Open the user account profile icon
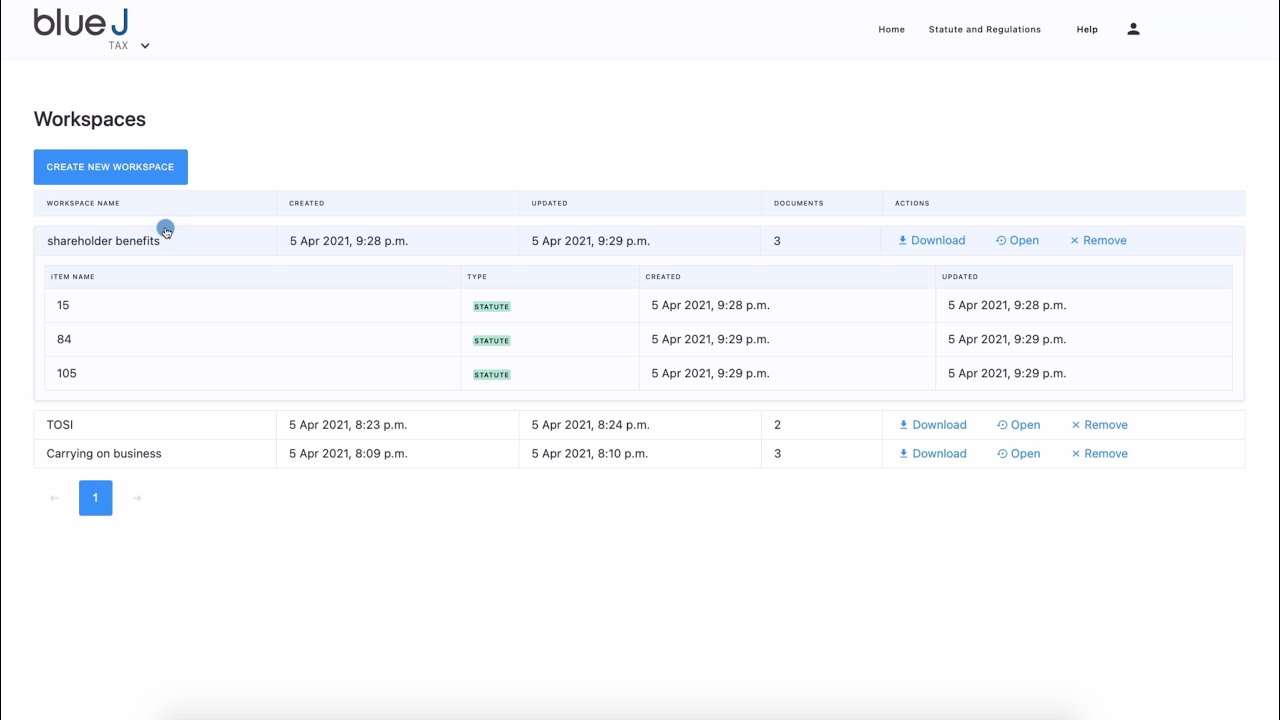 (1133, 29)
